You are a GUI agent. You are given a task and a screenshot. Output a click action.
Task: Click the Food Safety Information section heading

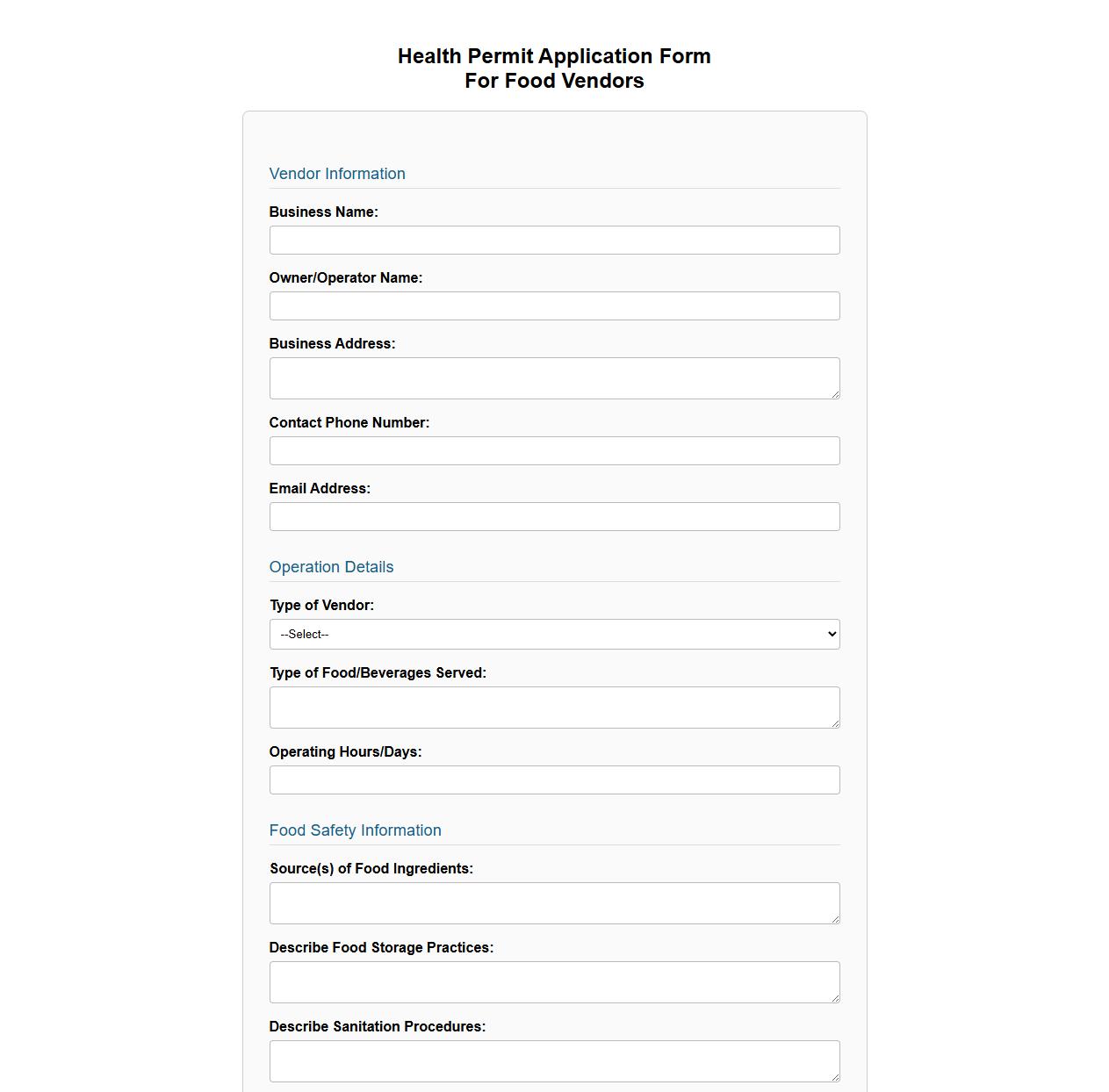coord(355,830)
